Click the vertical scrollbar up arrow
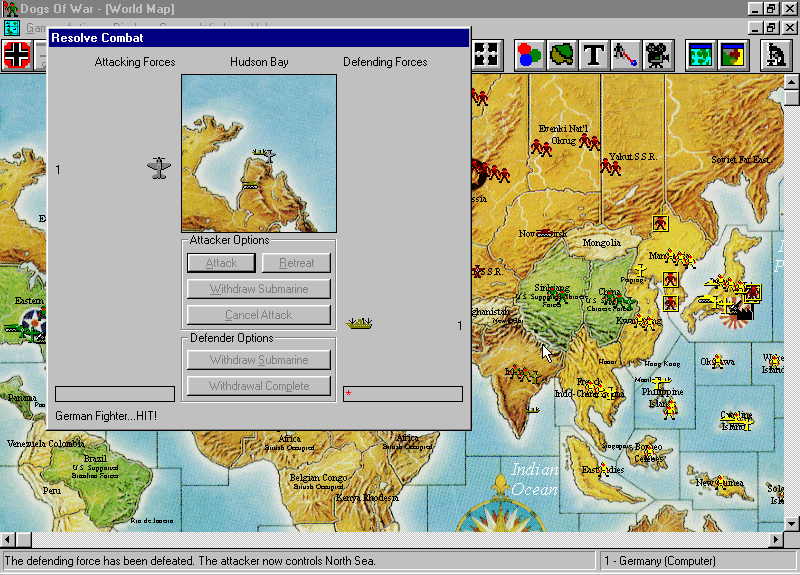This screenshot has height=575, width=800. [x=791, y=82]
